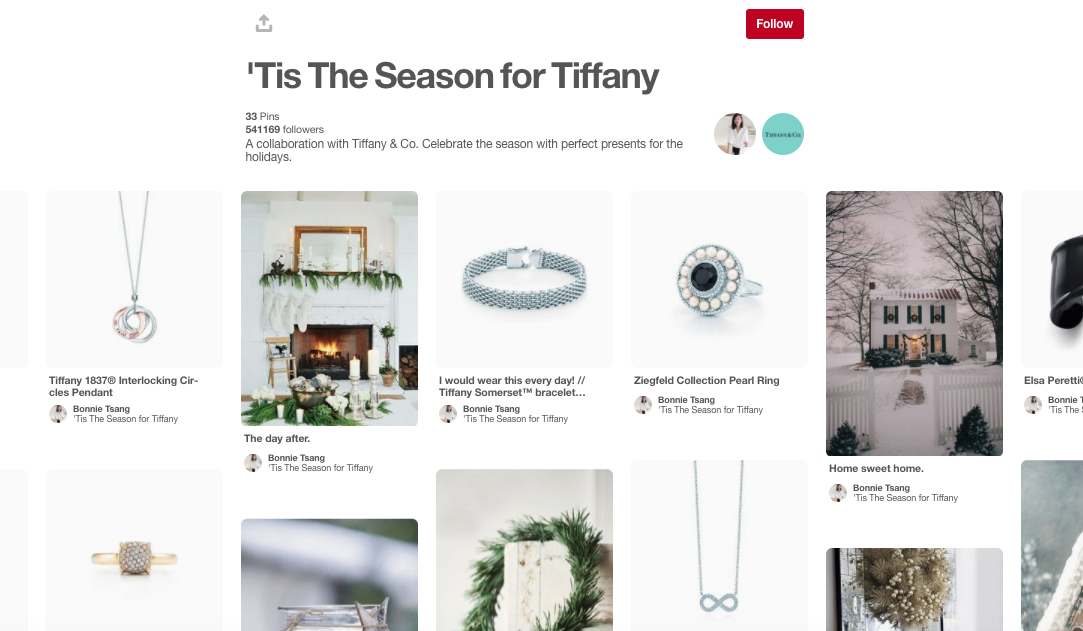
Task: Click the 541169 followers count
Action: point(284,129)
